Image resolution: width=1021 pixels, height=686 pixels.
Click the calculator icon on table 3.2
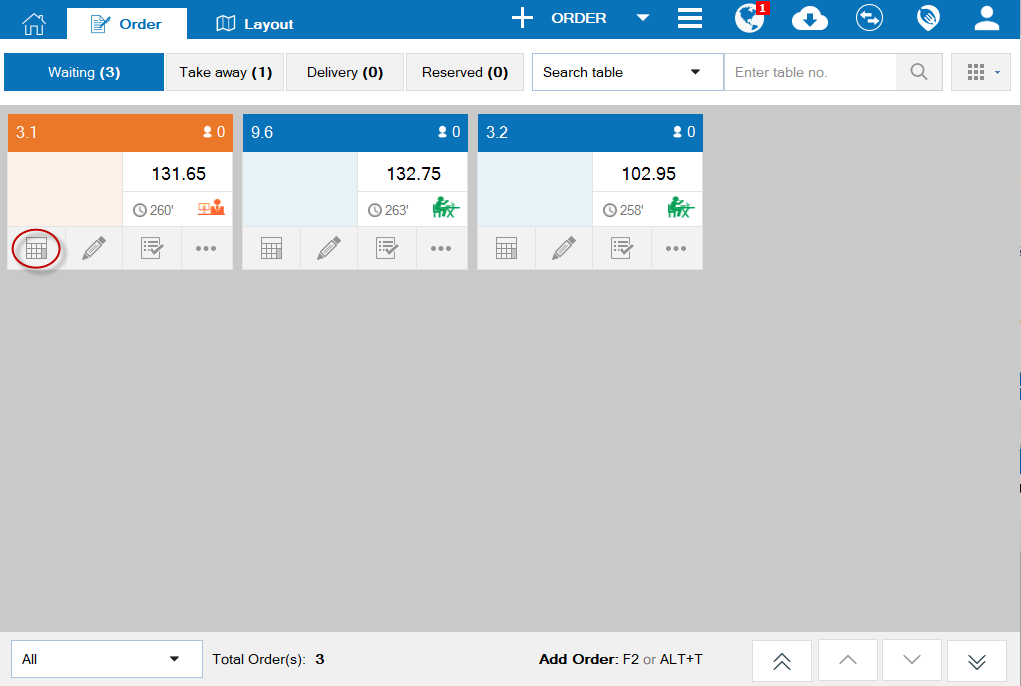(x=507, y=249)
